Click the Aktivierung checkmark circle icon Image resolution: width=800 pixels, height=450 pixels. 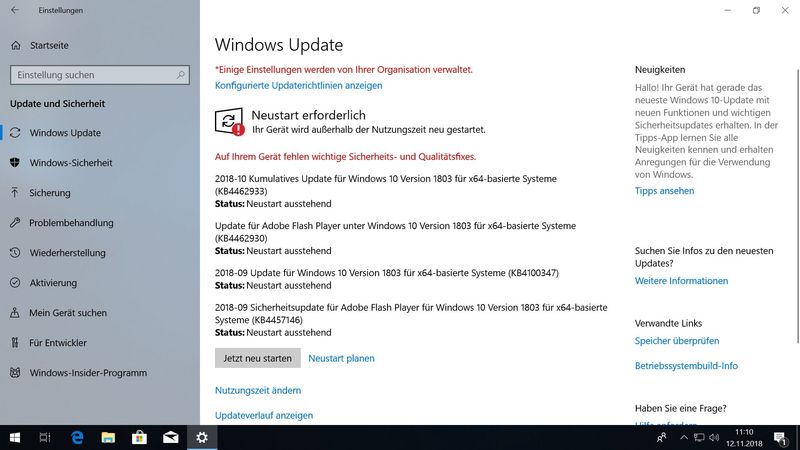click(15, 283)
